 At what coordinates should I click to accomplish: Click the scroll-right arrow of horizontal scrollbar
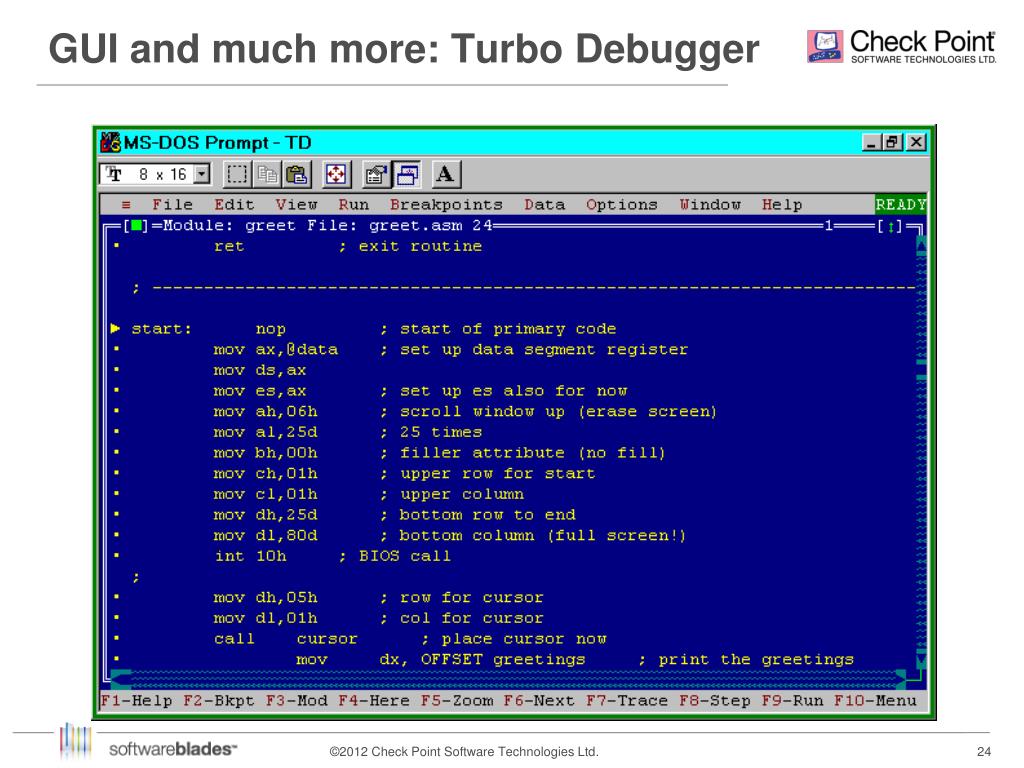coord(901,679)
